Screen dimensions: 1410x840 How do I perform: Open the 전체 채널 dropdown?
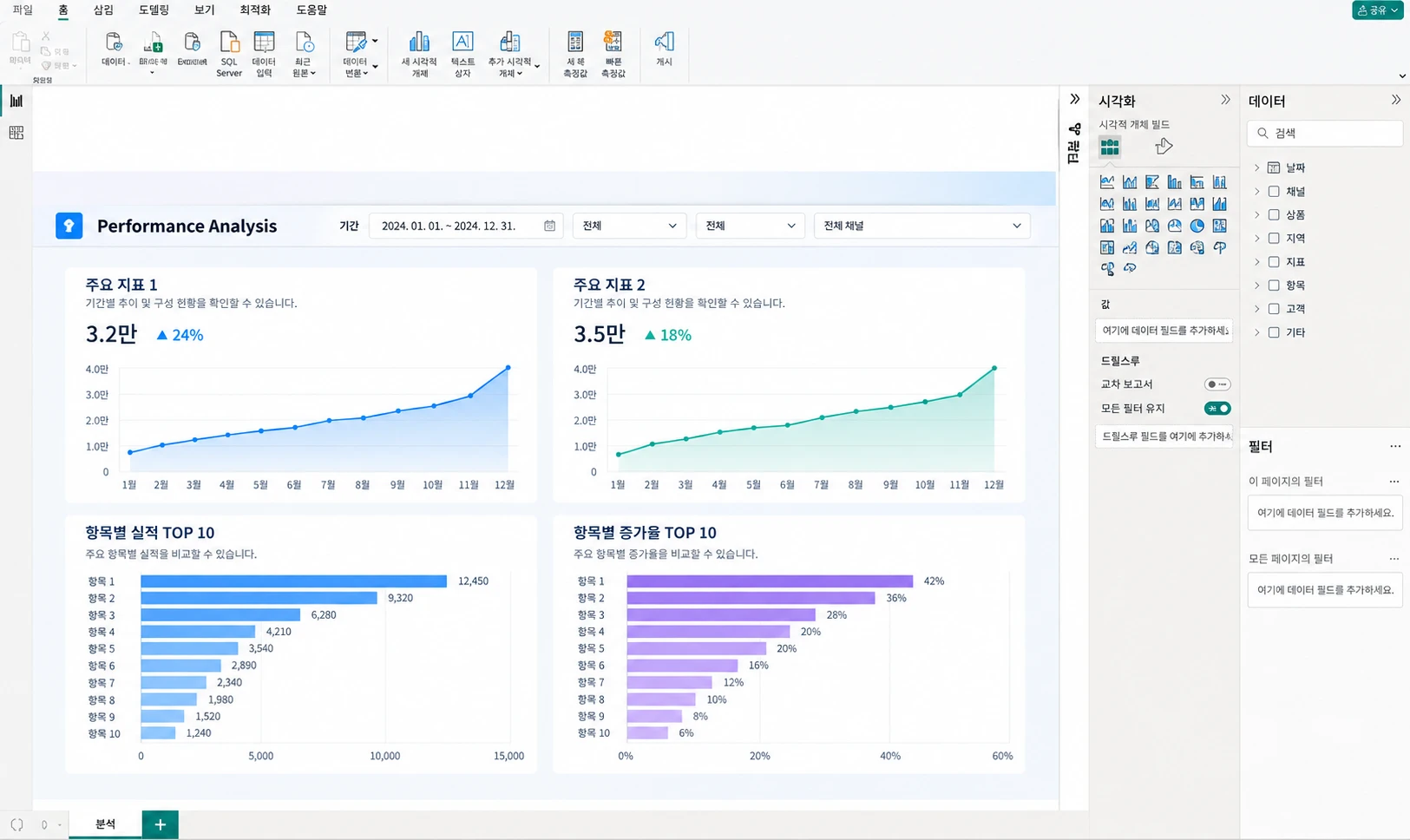[x=921, y=226]
